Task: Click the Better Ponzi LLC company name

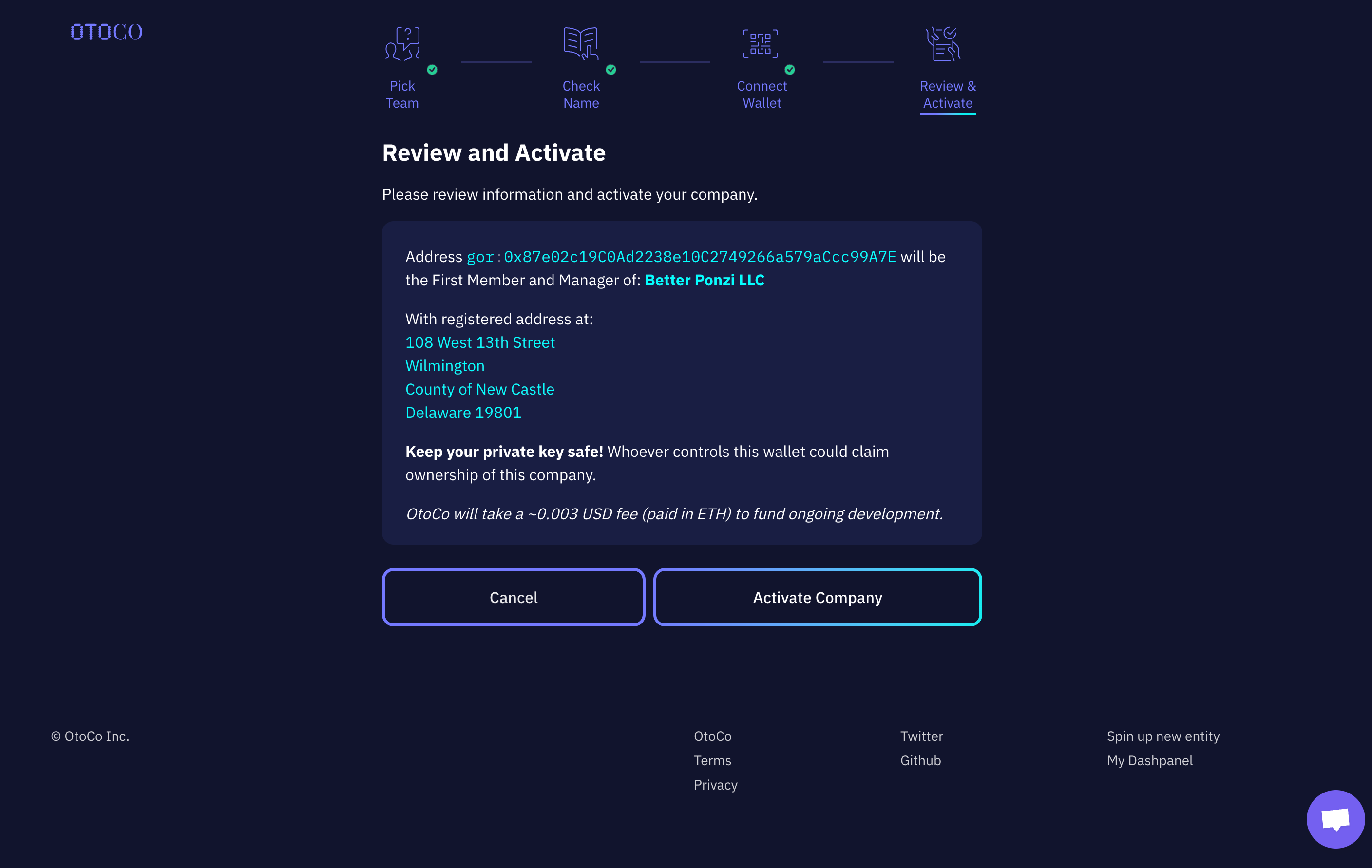Action: [x=704, y=280]
